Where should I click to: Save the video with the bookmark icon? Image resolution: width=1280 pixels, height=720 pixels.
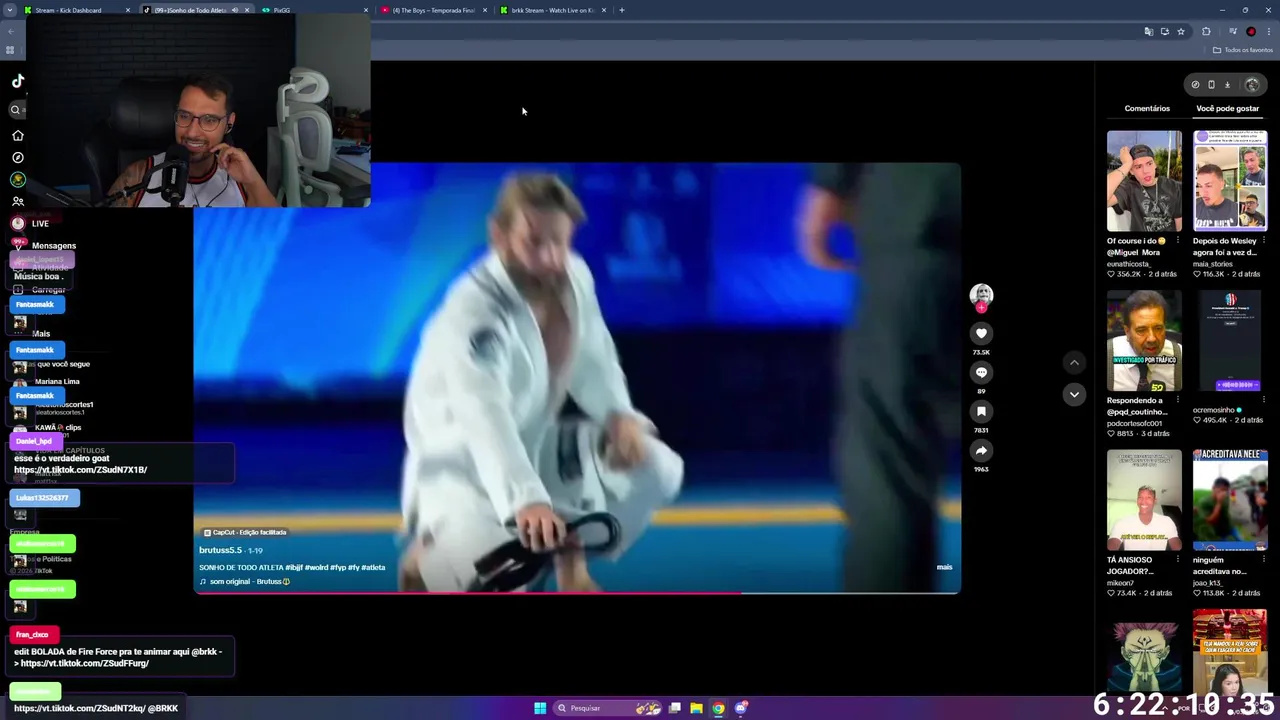point(981,411)
